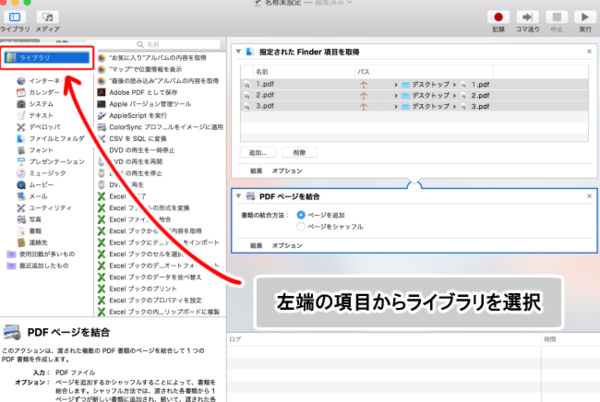Open オプション tab in PDF ページを結合 action
Image resolution: width=600 pixels, height=402 pixels.
287,244
